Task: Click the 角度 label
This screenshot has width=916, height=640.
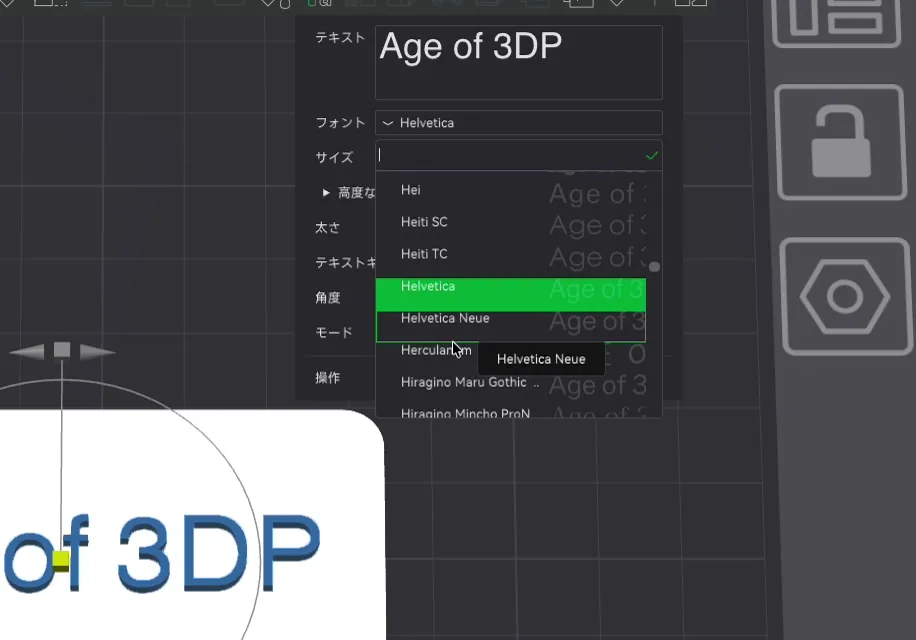Action: pos(328,298)
